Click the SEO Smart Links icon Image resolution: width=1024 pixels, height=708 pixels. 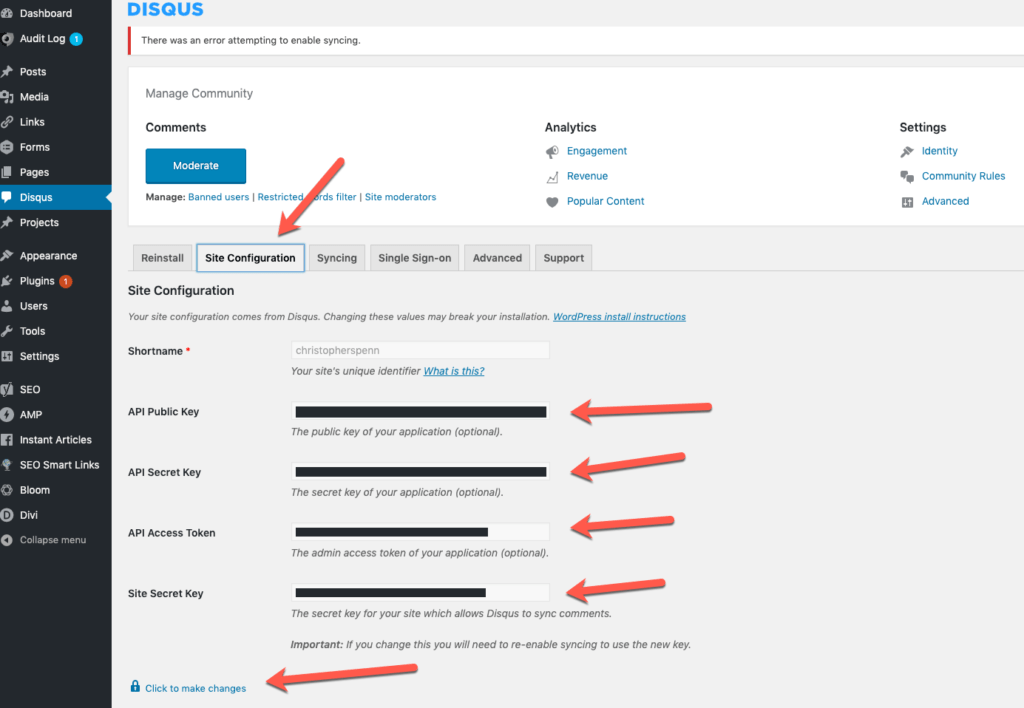[x=7, y=465]
